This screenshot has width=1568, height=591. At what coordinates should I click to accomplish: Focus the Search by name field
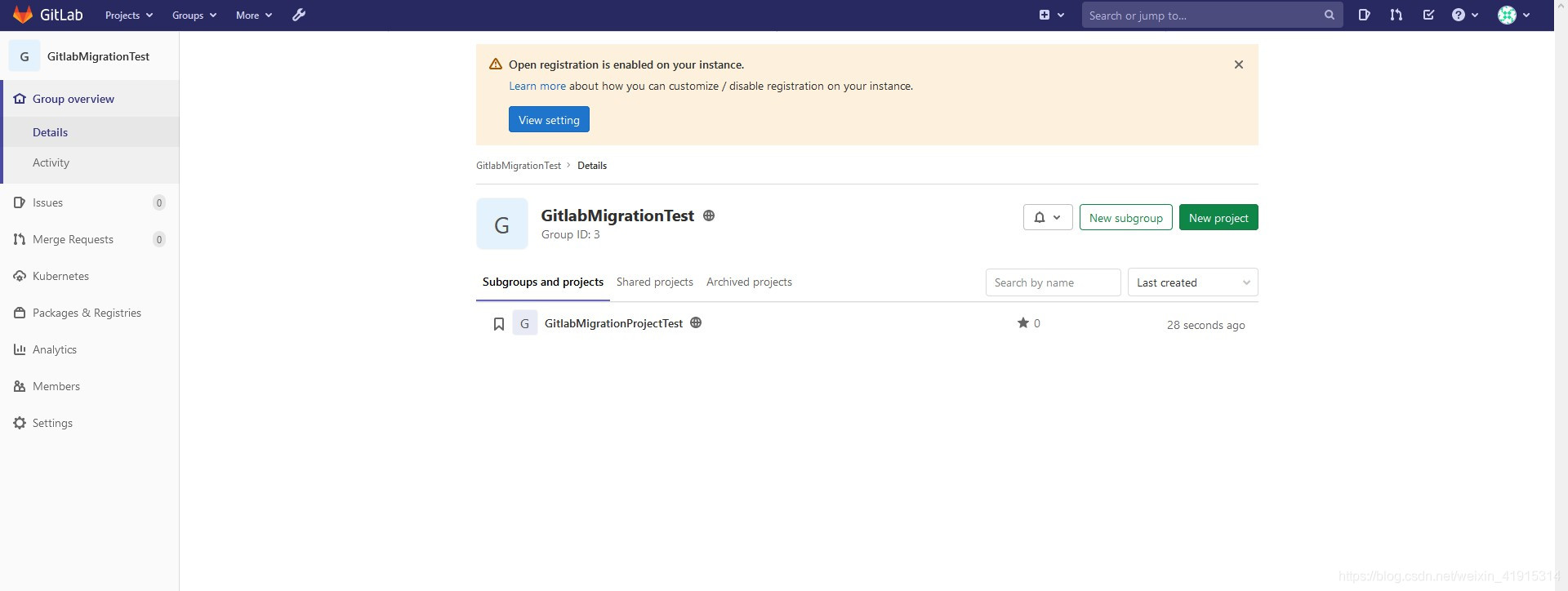point(1053,282)
